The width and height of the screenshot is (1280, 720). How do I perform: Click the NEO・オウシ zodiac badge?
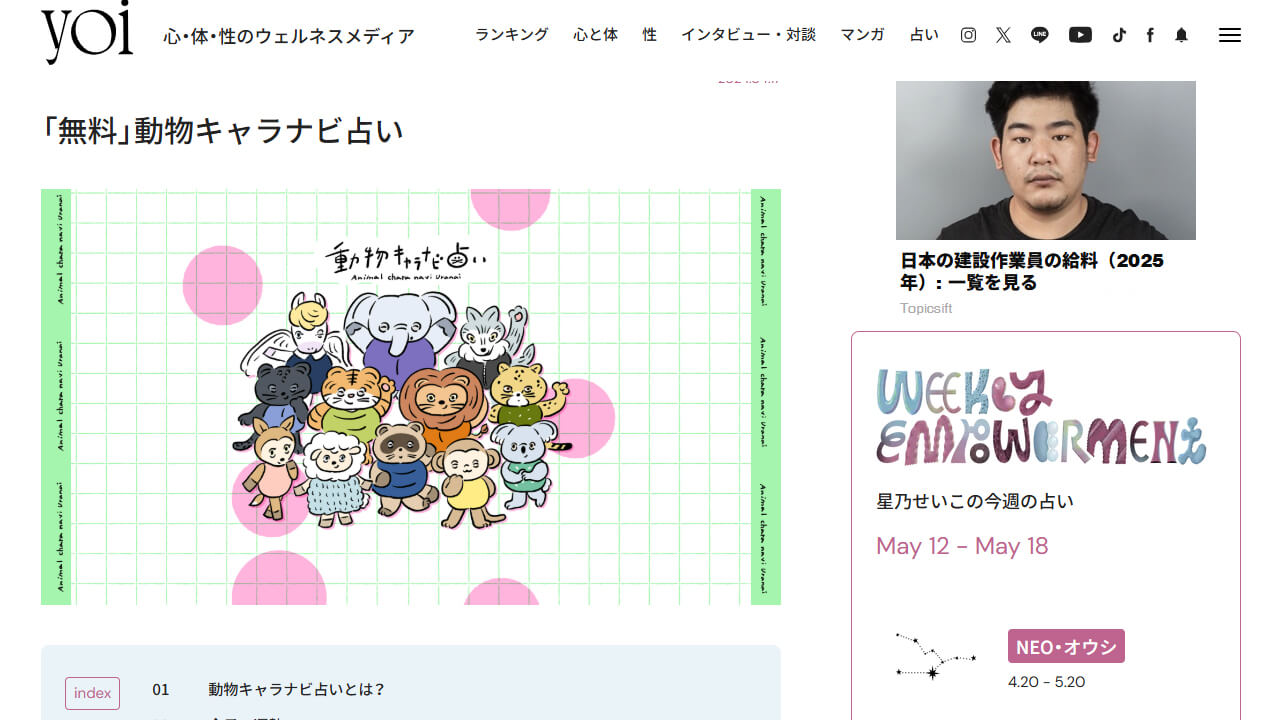click(1066, 646)
